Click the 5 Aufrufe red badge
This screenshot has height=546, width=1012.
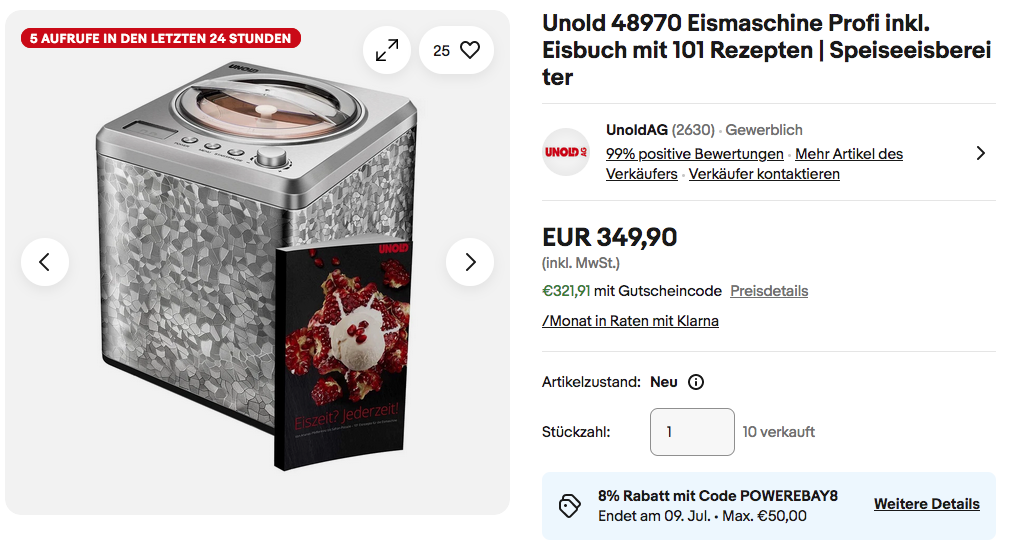click(x=161, y=38)
